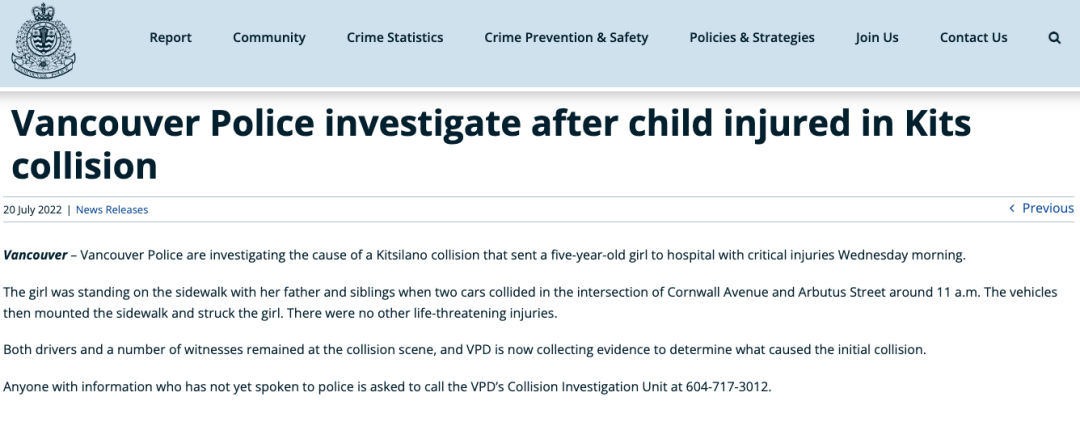Image resolution: width=1080 pixels, height=422 pixels.
Task: Open Crime Prevention & Safety menu
Action: 566,38
